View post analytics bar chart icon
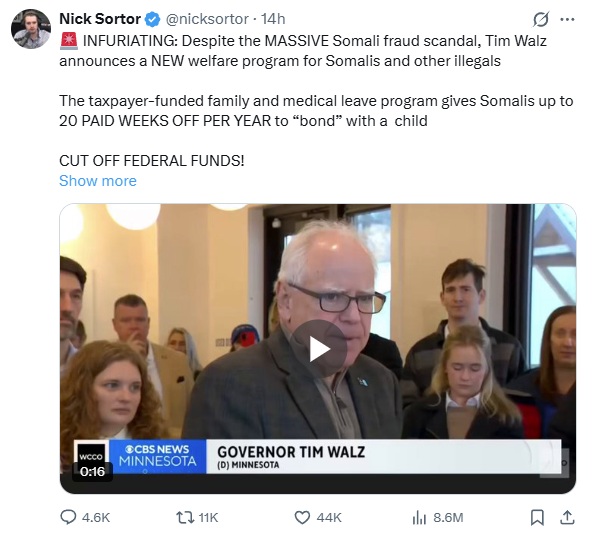Viewport: 600px width, 534px height. (x=419, y=518)
